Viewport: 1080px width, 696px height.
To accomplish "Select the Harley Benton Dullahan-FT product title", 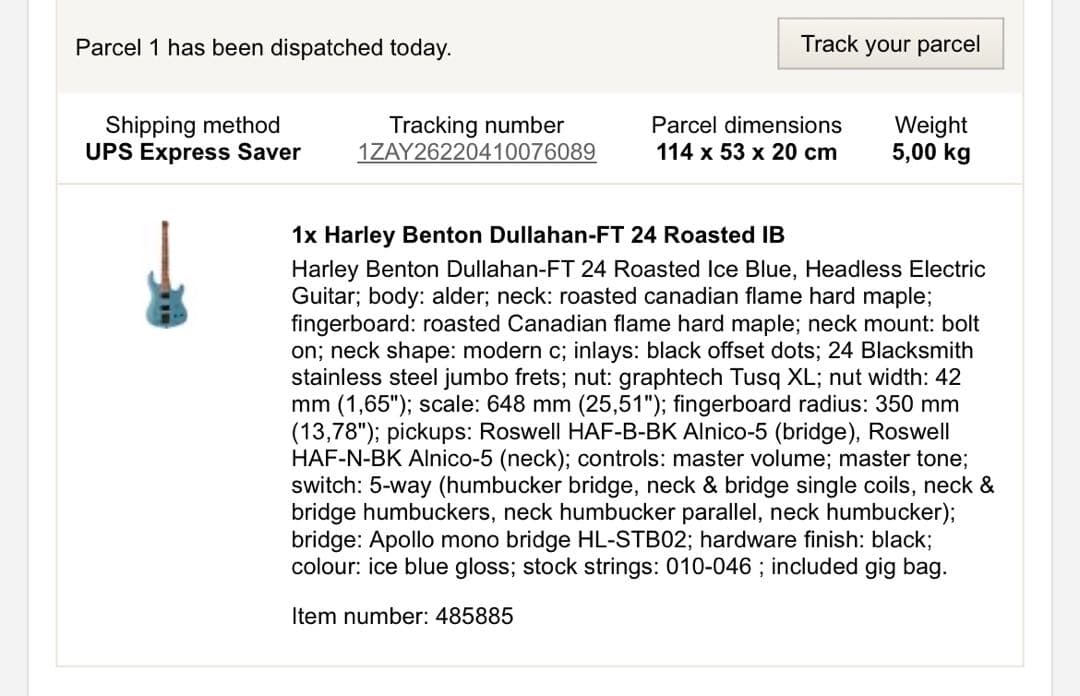I will (538, 235).
